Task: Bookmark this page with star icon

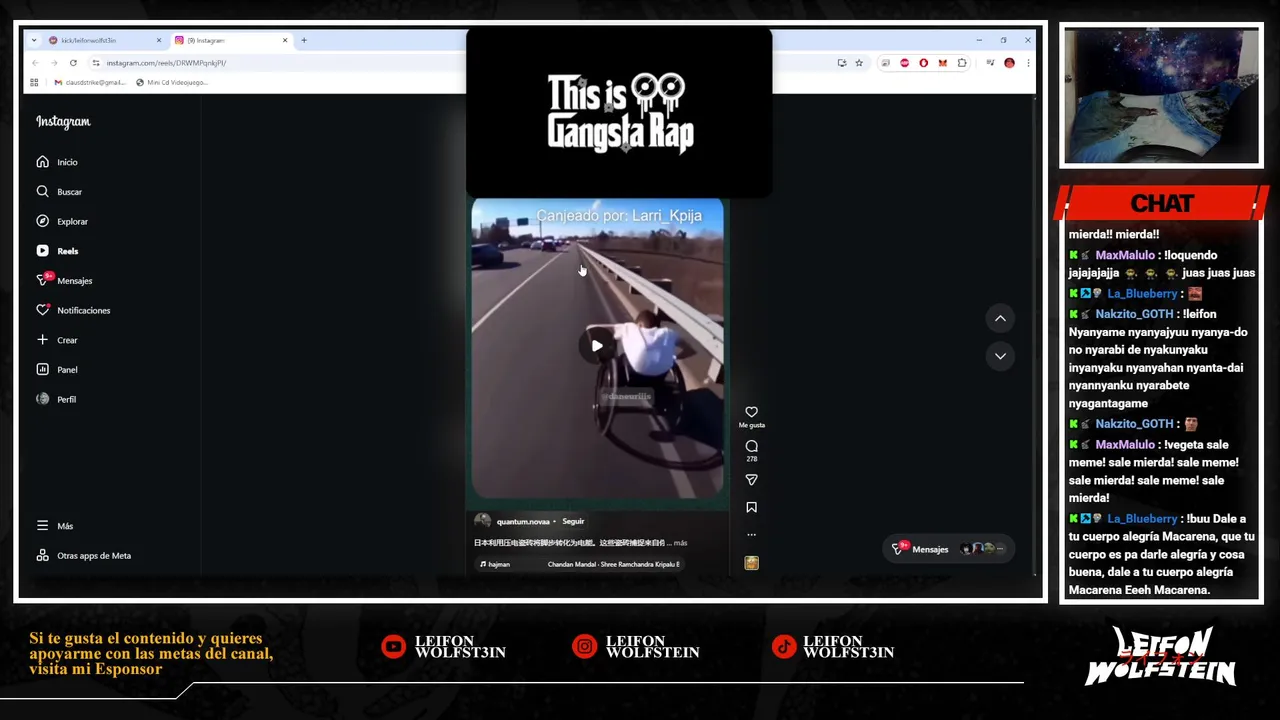Action: tap(858, 63)
